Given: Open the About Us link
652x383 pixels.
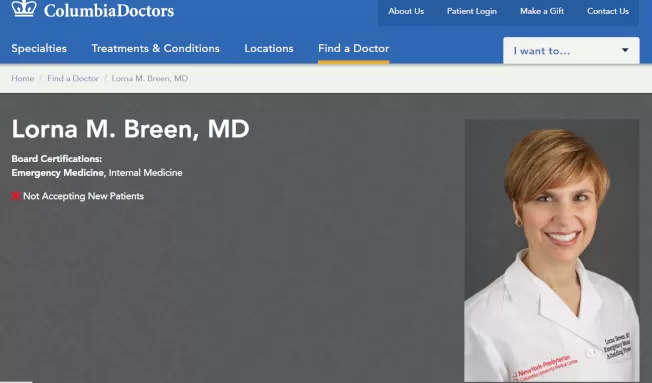Looking at the screenshot, I should tap(406, 11).
